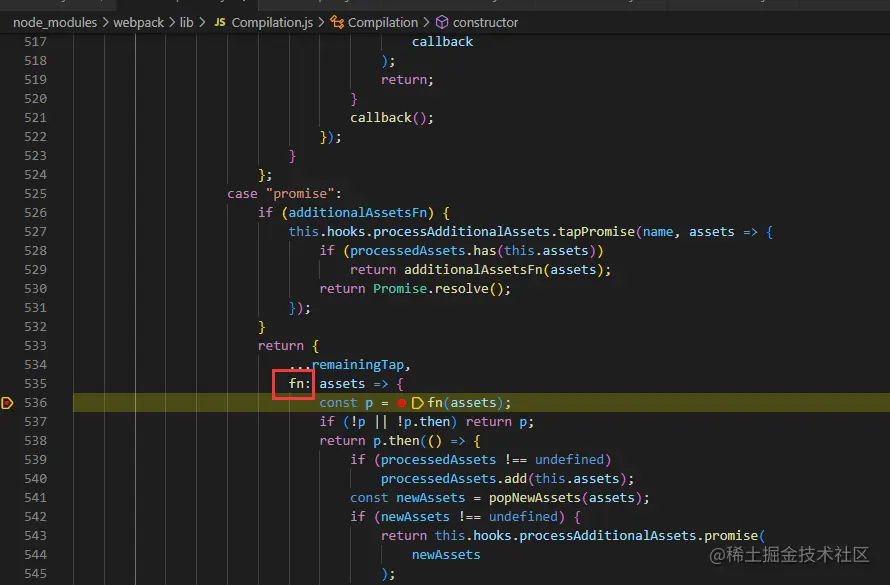Click the Compilation.js breadcrumb file
Screen dimensions: 890x585
[x=272, y=23]
